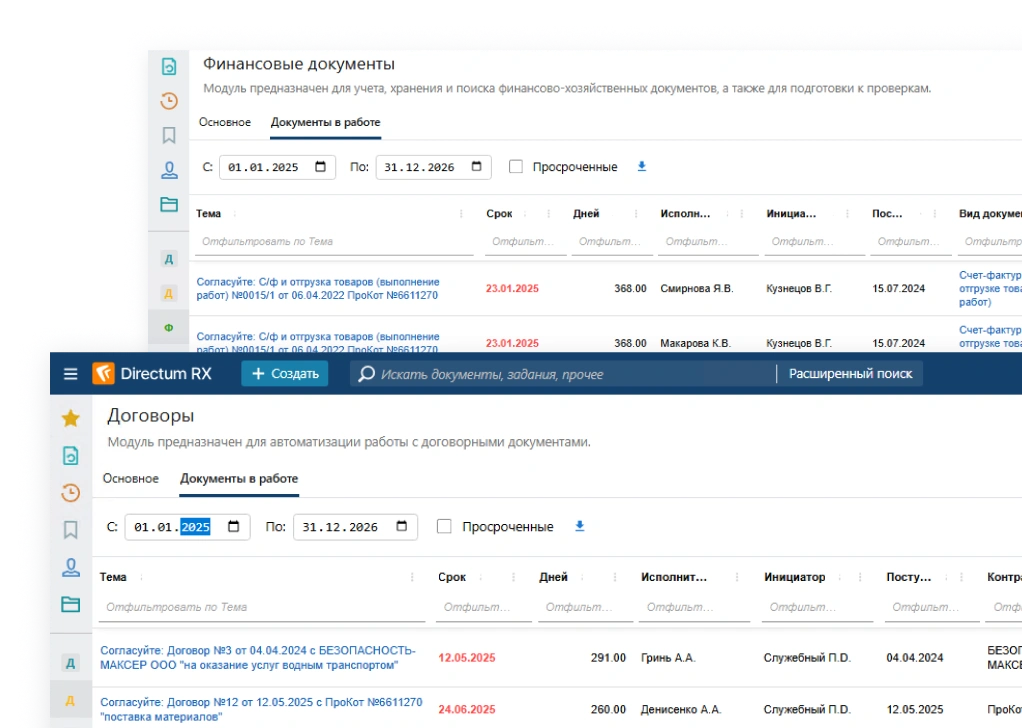1022x728 pixels.
Task: Toggle Просроченные checkbox in Договоры
Action: 444,527
